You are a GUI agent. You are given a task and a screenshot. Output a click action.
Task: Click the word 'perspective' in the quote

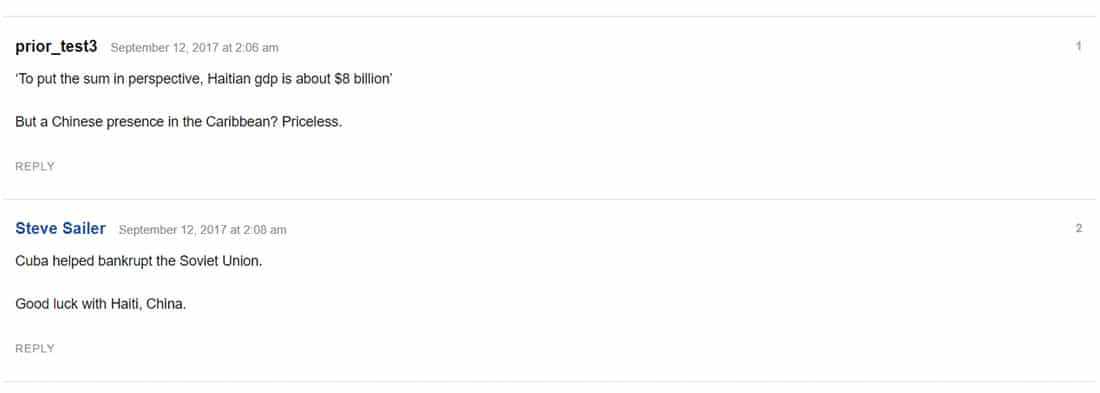pyautogui.click(x=167, y=79)
